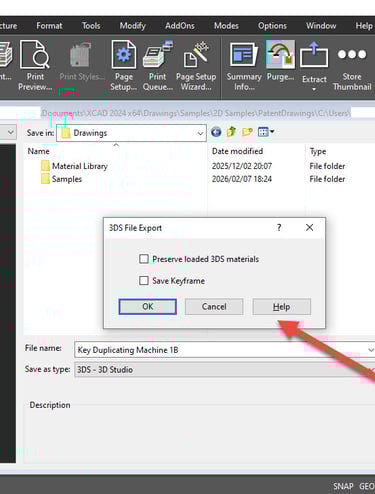
Task: Open the AddOns menu
Action: (180, 26)
